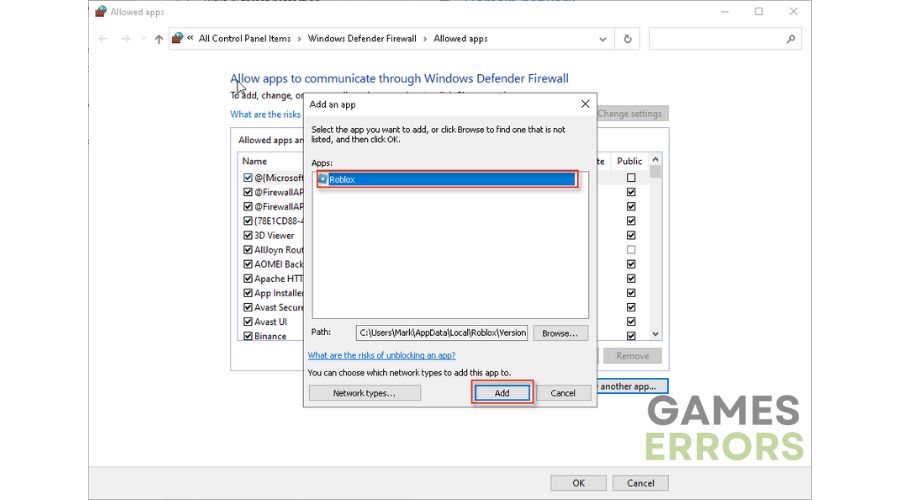Image resolution: width=900 pixels, height=500 pixels.
Task: Click All Control Panel Items breadcrumb
Action: (245, 38)
